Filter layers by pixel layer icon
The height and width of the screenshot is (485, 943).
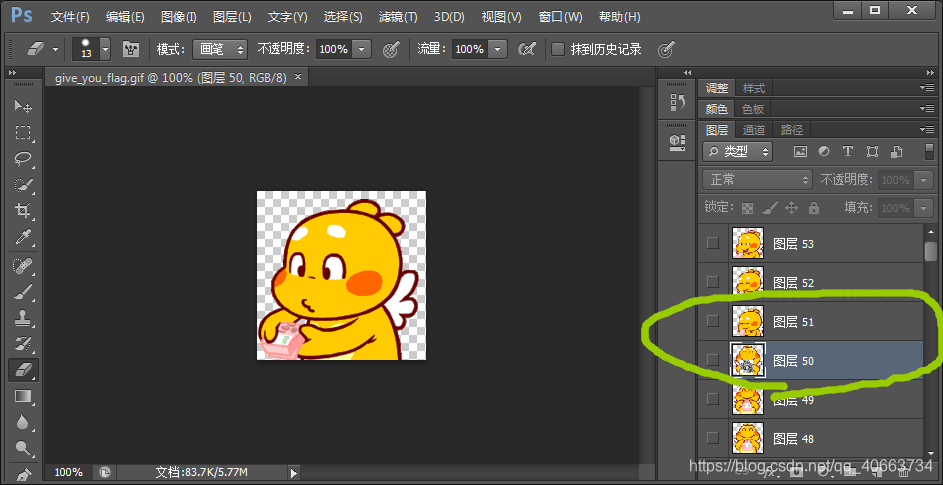(x=800, y=152)
